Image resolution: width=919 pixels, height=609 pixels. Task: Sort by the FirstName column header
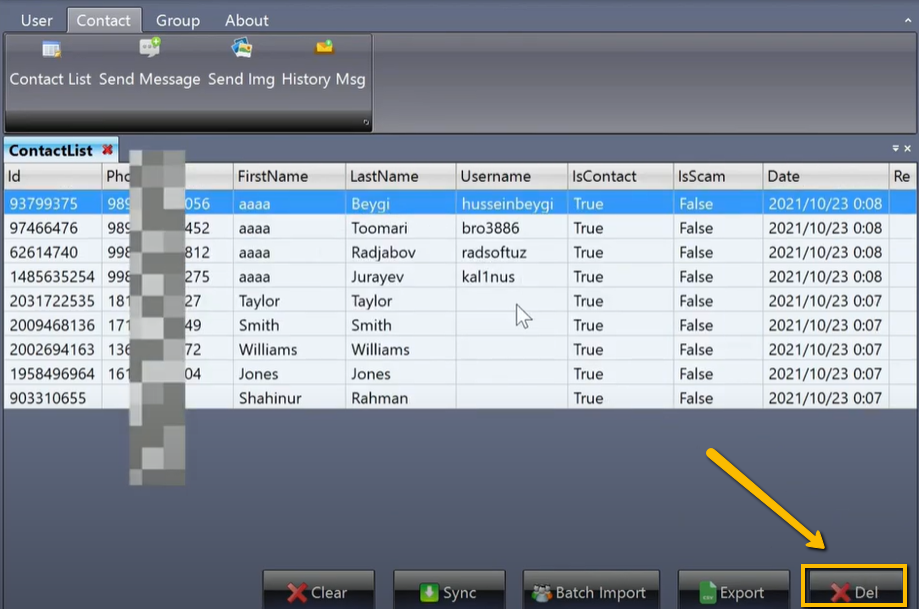pyautogui.click(x=272, y=176)
